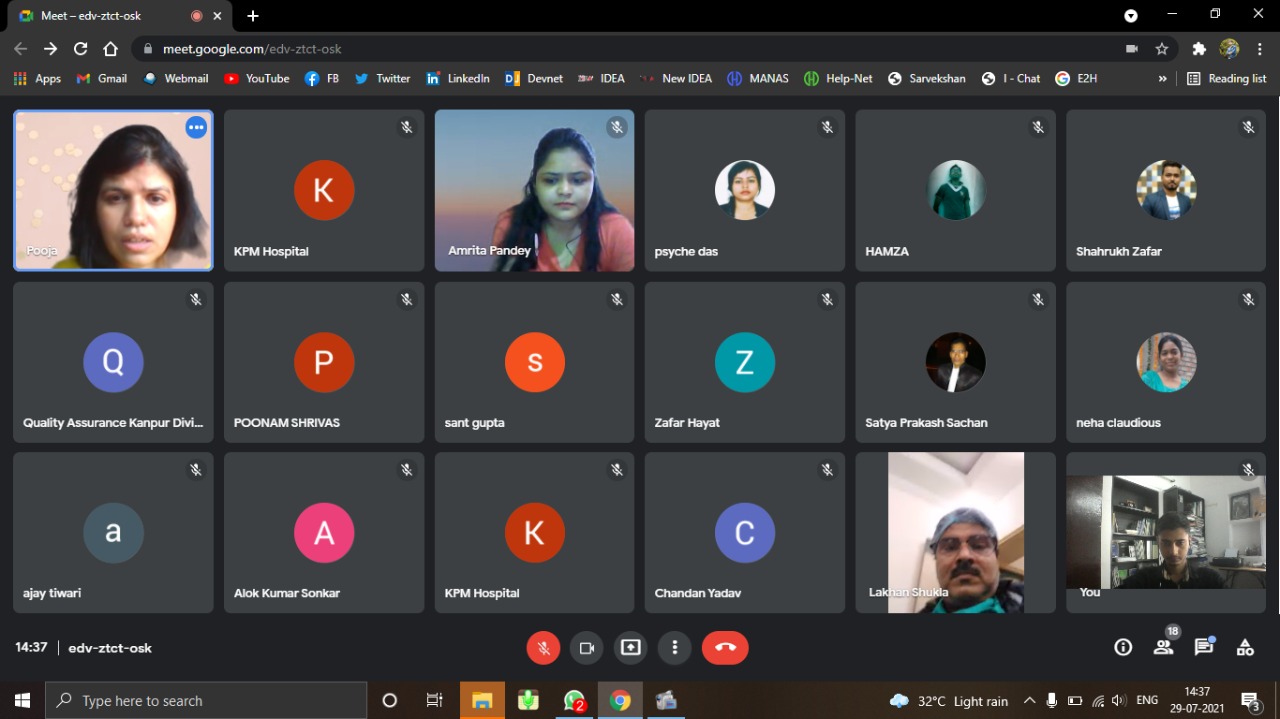This screenshot has width=1280, height=719.
Task: Open the meeting details info icon
Action: coord(1123,648)
